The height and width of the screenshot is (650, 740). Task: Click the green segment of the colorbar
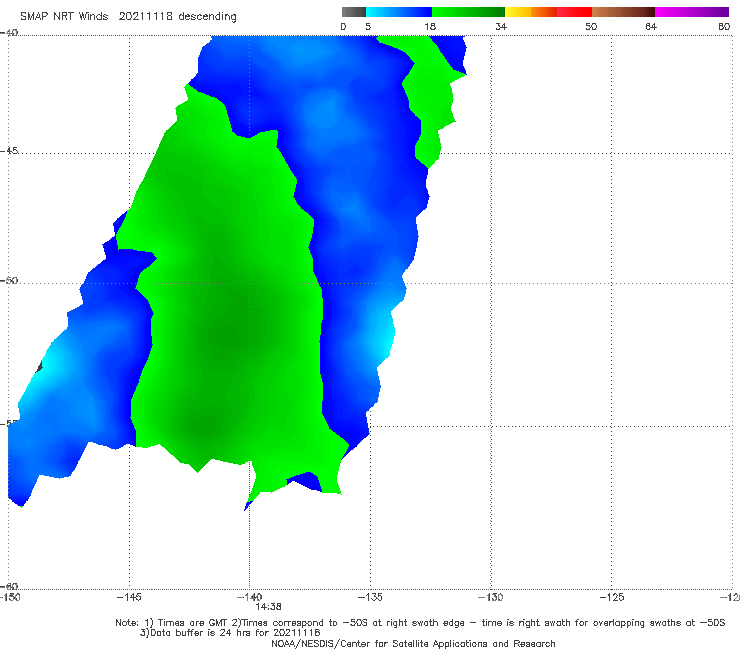468,12
